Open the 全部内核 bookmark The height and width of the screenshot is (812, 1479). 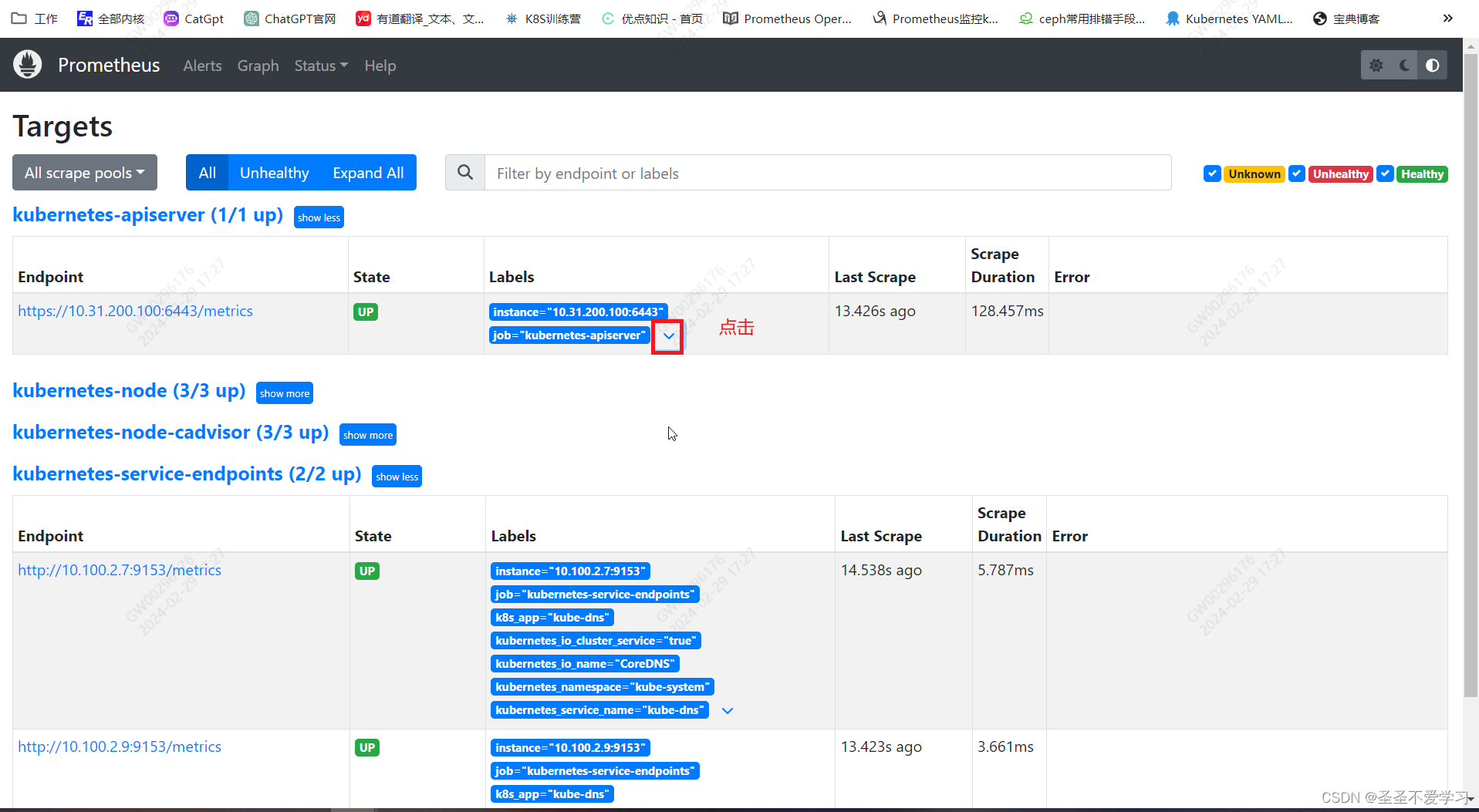111,19
